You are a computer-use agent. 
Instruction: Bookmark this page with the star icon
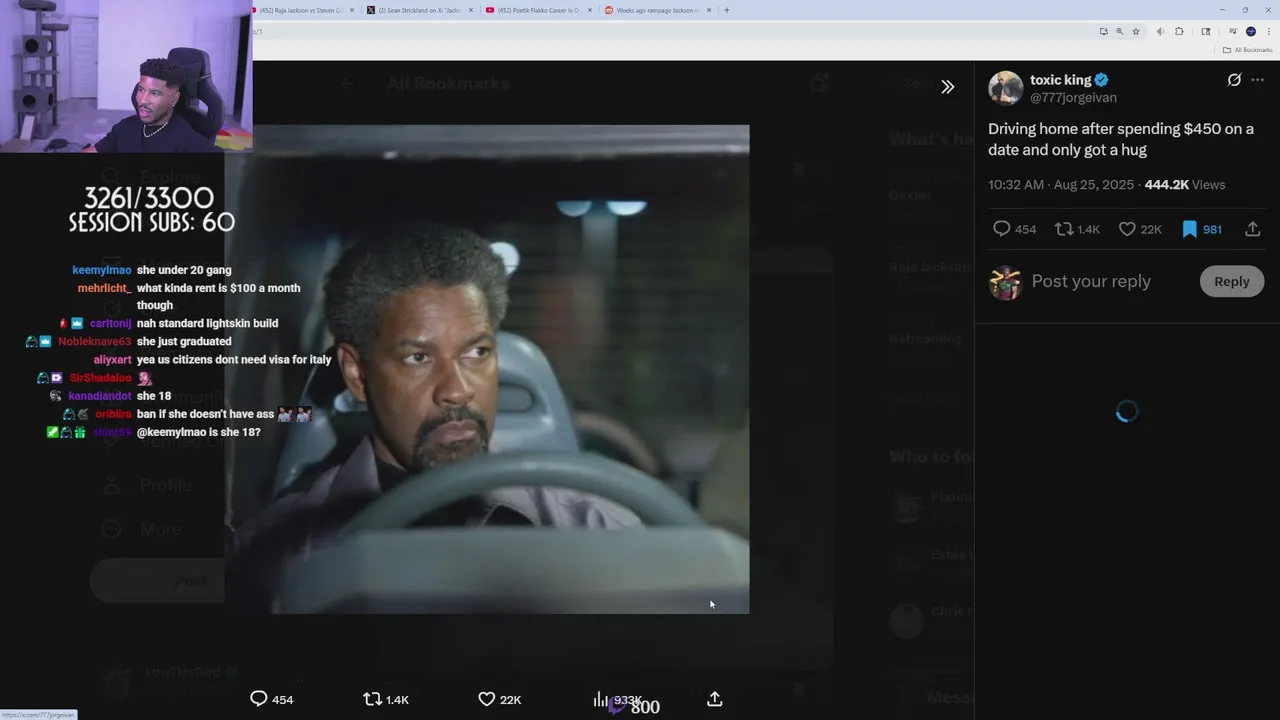point(1136,31)
